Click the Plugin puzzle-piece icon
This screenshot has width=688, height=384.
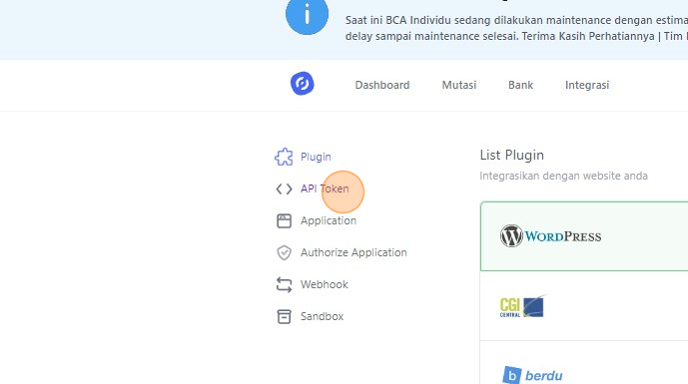(x=284, y=157)
